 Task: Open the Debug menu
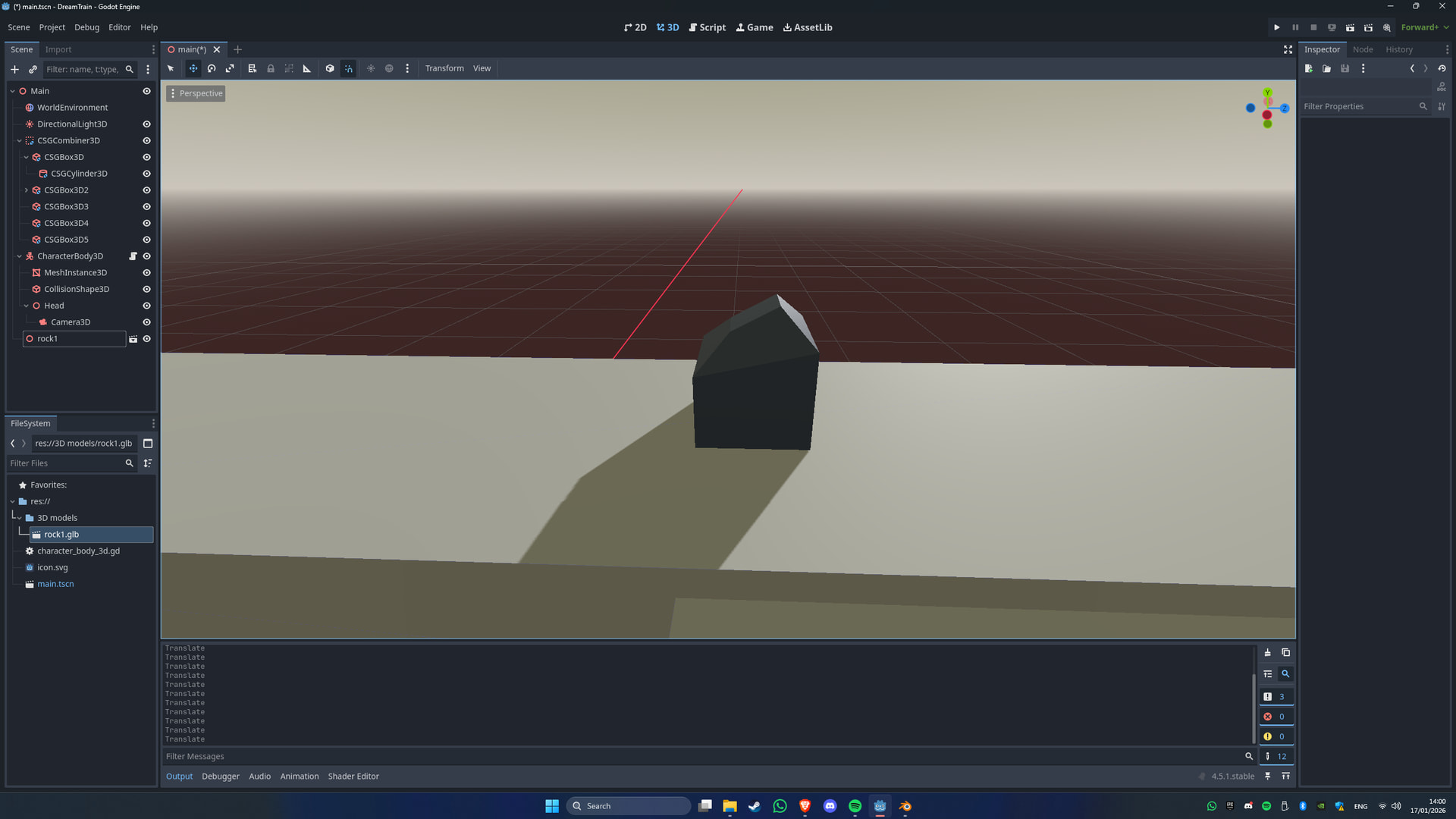86,27
